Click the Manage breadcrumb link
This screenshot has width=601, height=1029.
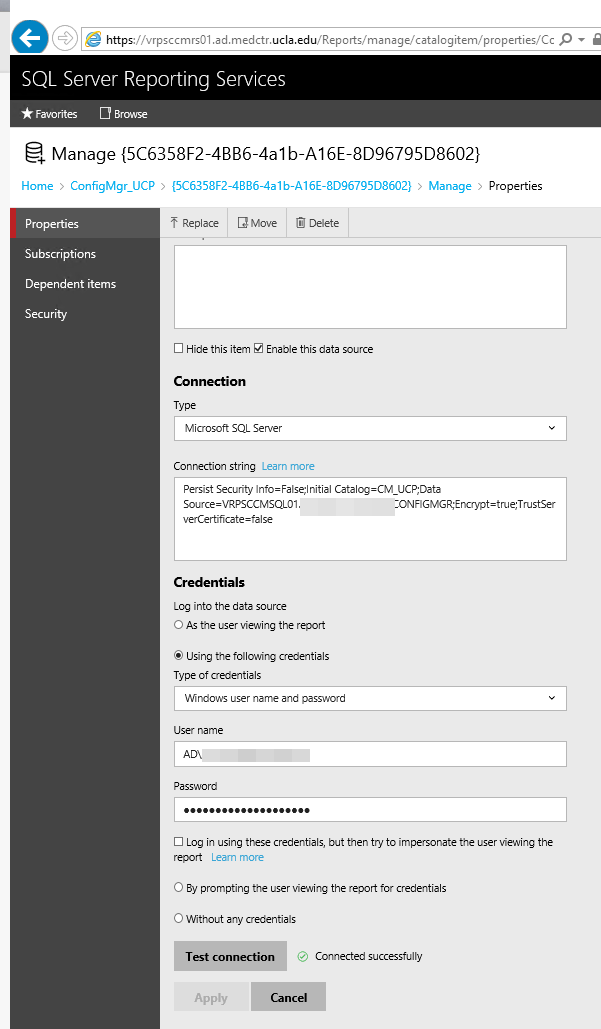tap(449, 186)
